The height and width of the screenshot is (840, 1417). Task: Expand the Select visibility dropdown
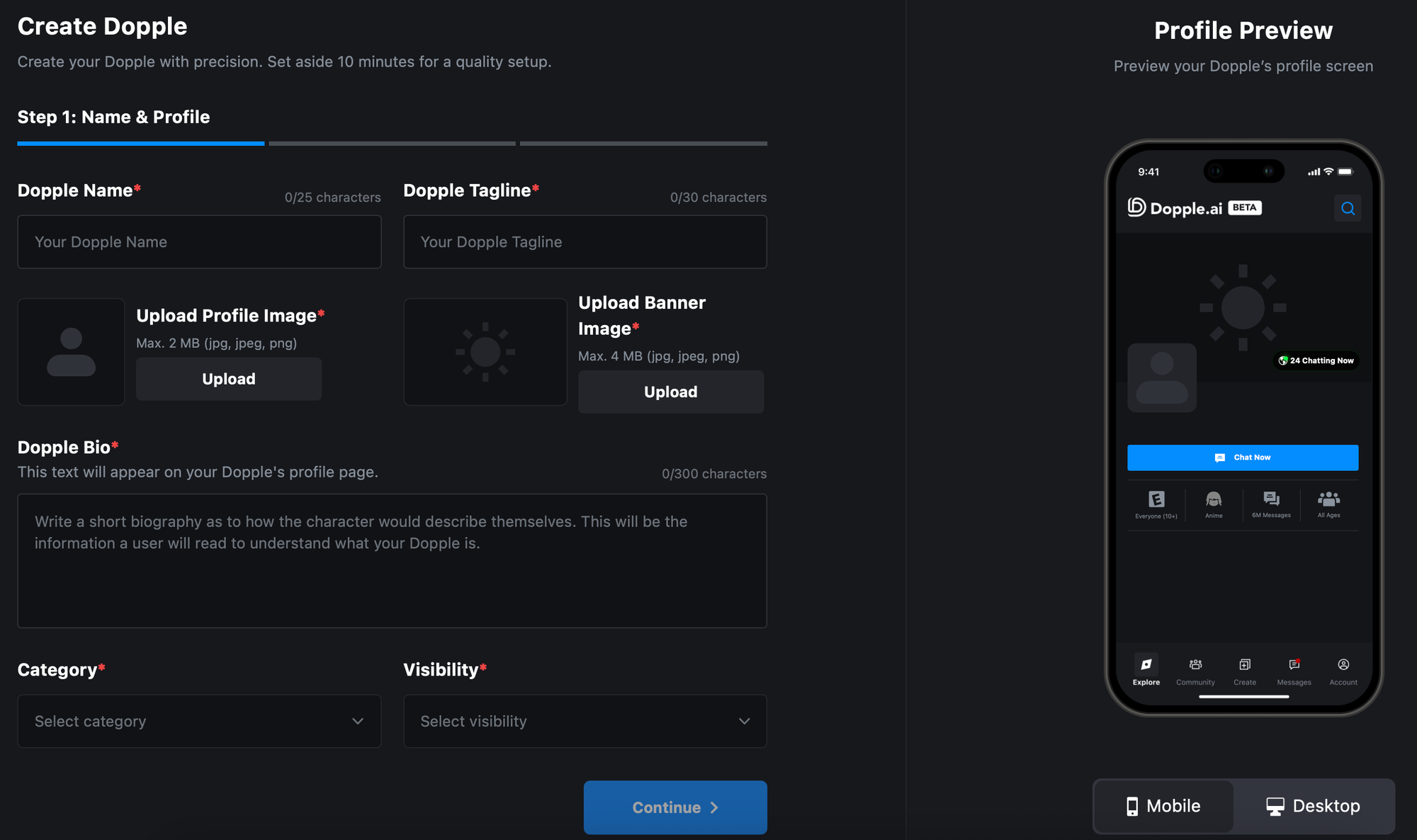click(x=585, y=721)
